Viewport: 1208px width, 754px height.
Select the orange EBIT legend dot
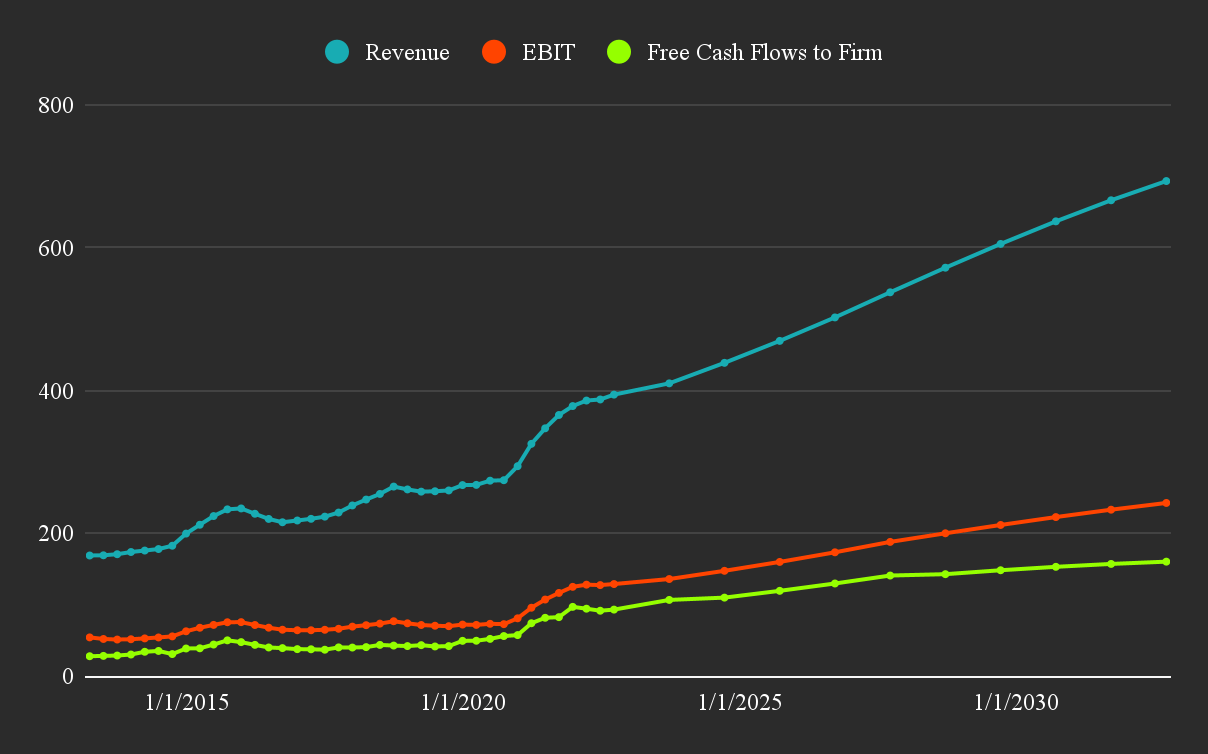tap(496, 52)
